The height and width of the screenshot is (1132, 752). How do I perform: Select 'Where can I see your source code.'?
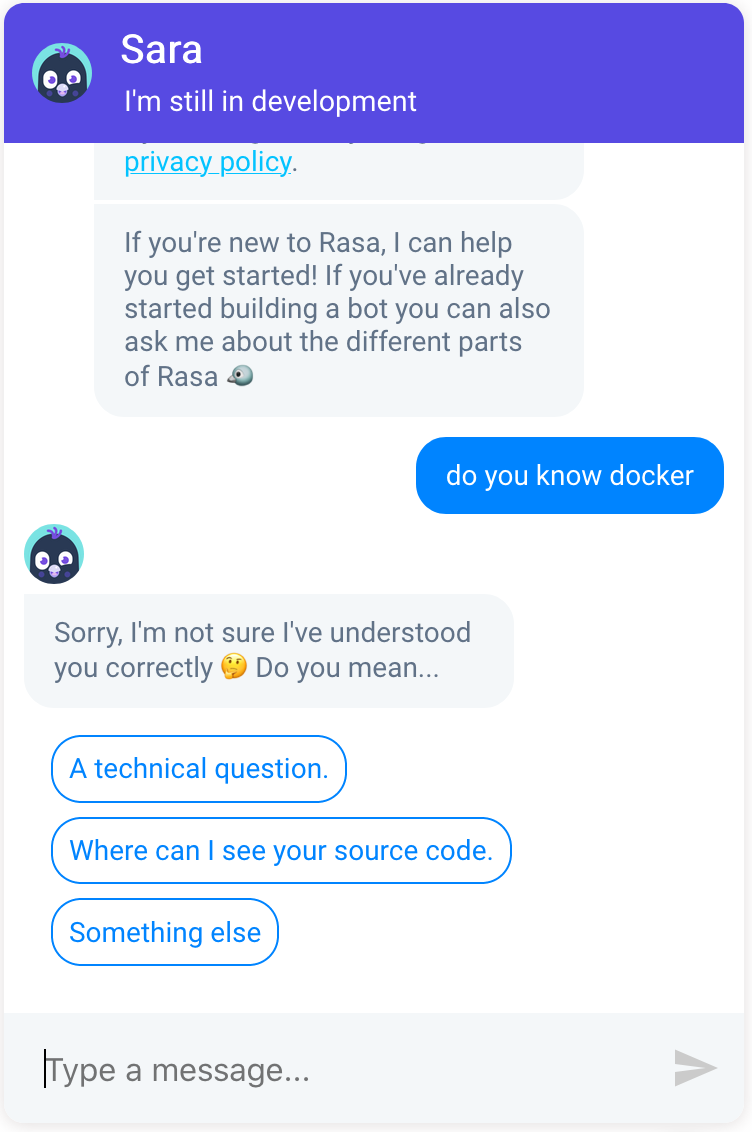click(x=281, y=850)
